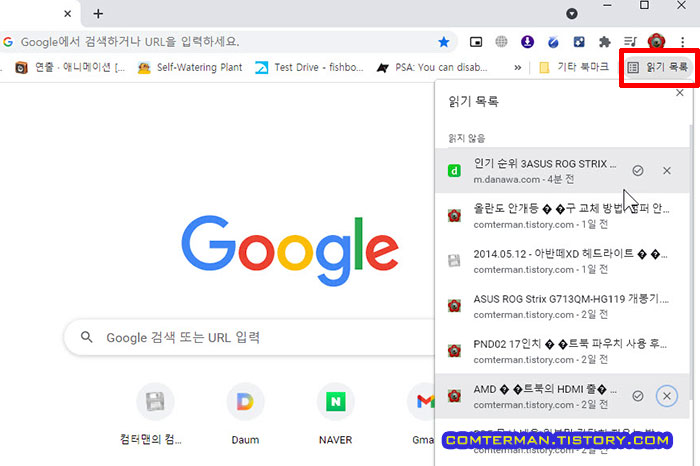Click the grey globe extension icon
The width and height of the screenshot is (700, 466).
tap(501, 42)
